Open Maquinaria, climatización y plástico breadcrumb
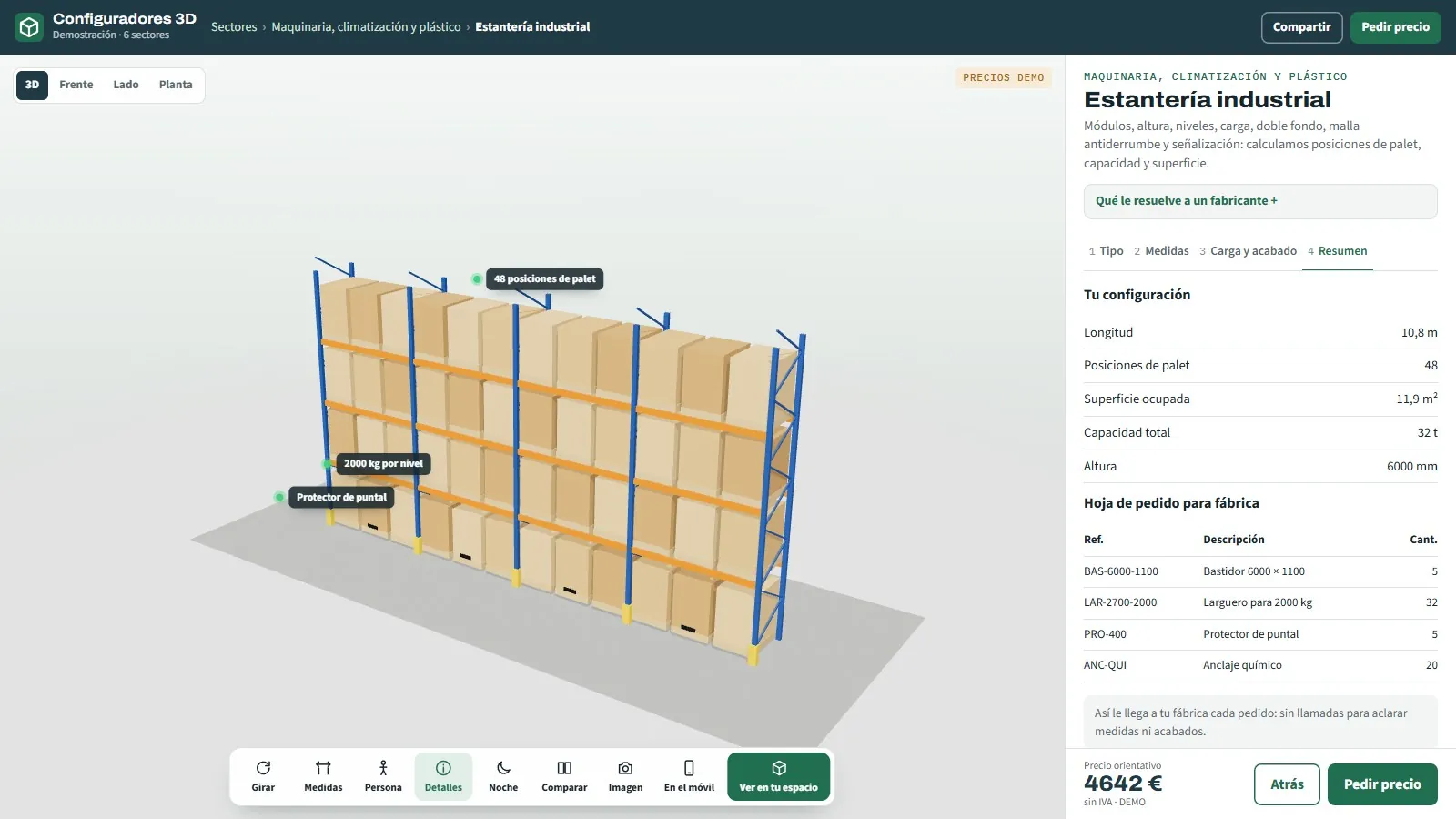Viewport: 1456px width, 819px height. (x=366, y=27)
